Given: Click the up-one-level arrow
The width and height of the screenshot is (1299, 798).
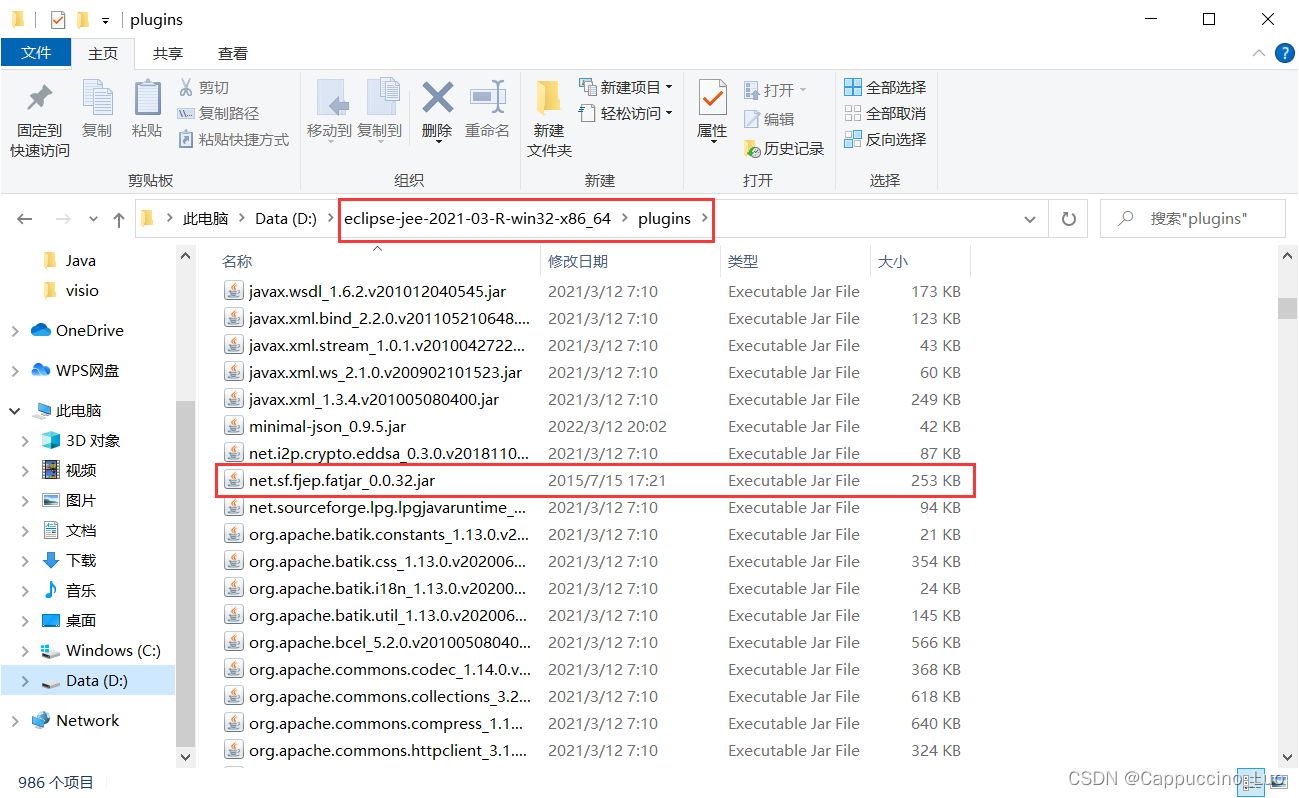Looking at the screenshot, I should 119,219.
